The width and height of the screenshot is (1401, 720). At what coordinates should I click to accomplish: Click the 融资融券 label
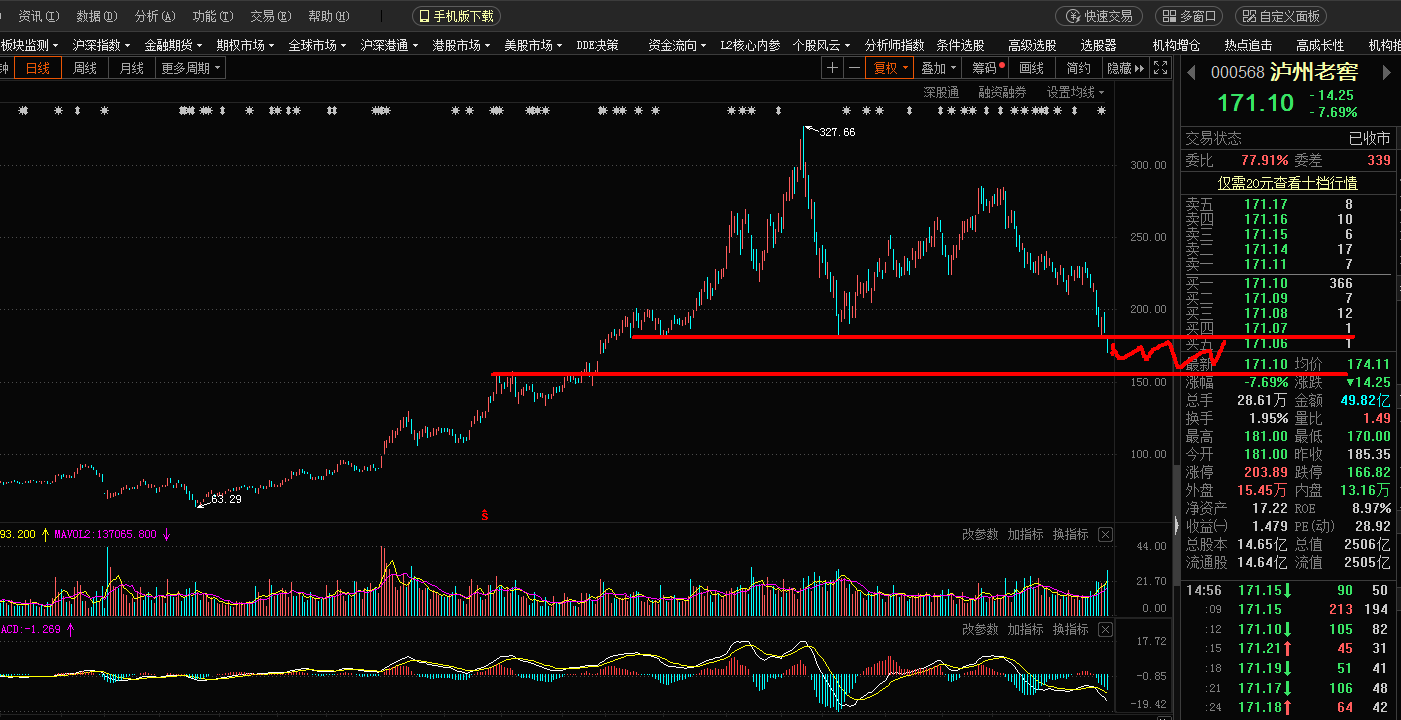(x=1002, y=92)
